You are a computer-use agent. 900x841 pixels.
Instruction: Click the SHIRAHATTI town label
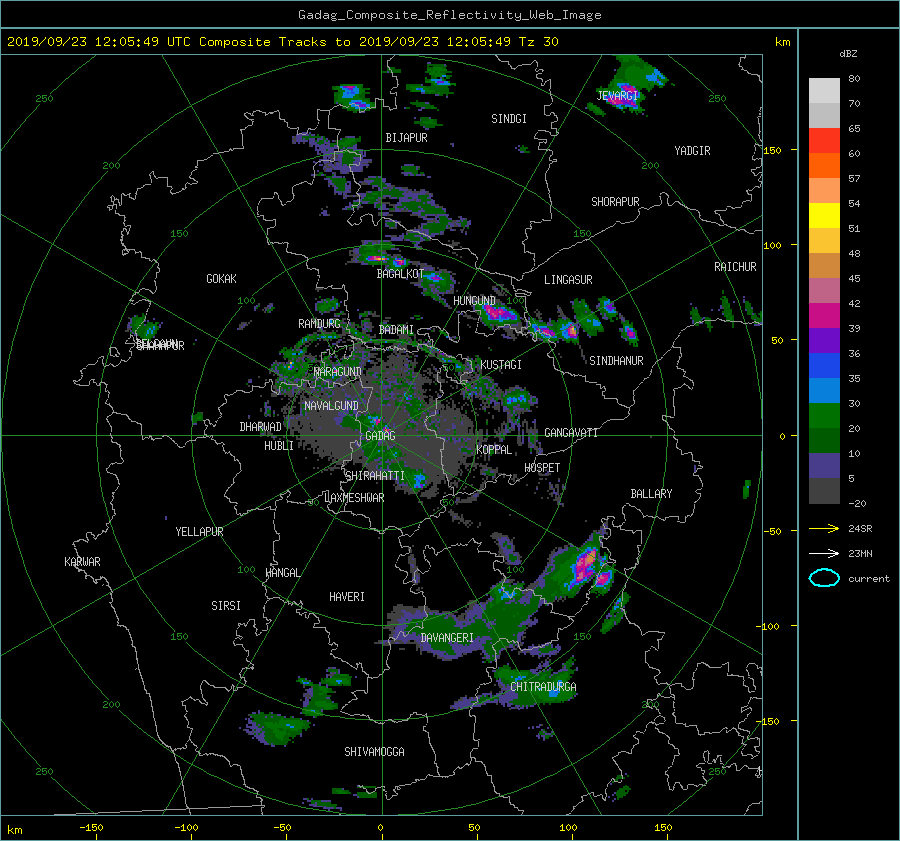(x=375, y=476)
